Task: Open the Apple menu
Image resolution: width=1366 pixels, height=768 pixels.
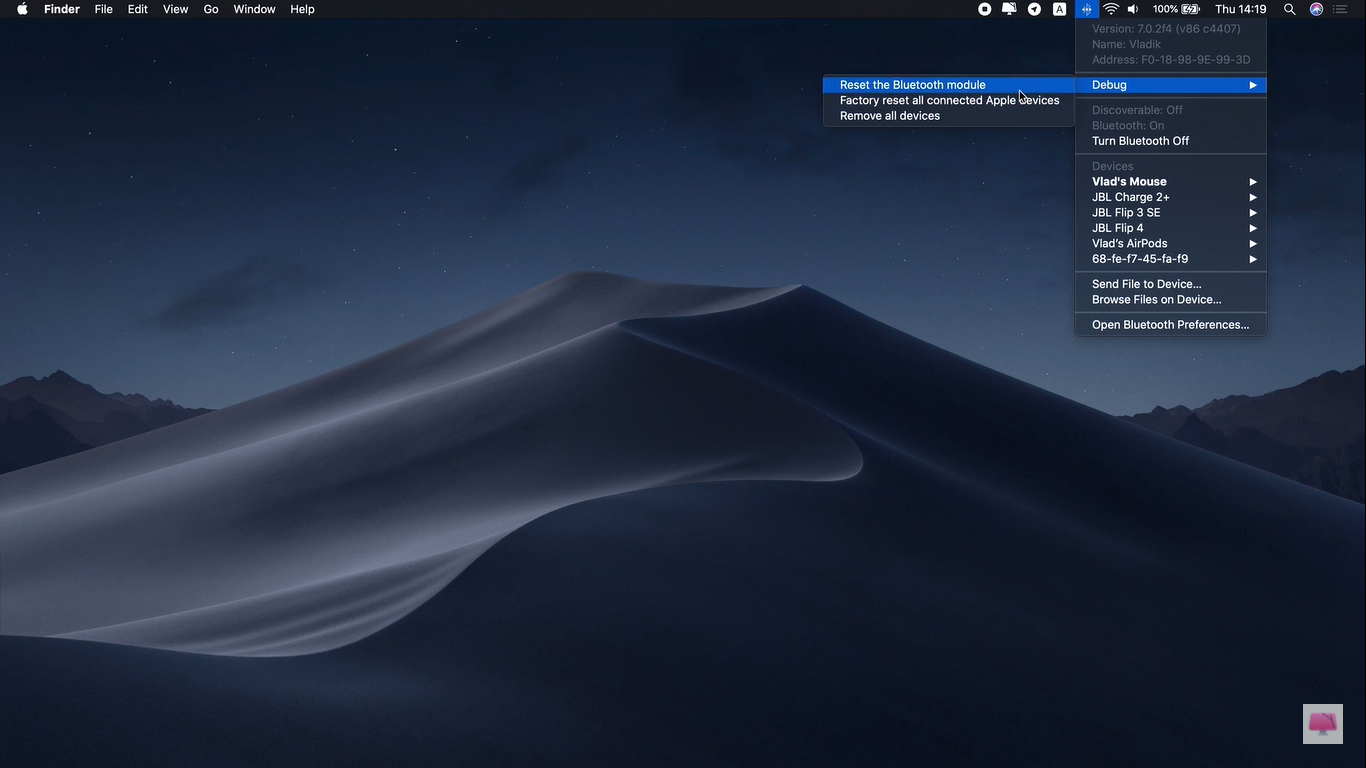Action: 22,9
